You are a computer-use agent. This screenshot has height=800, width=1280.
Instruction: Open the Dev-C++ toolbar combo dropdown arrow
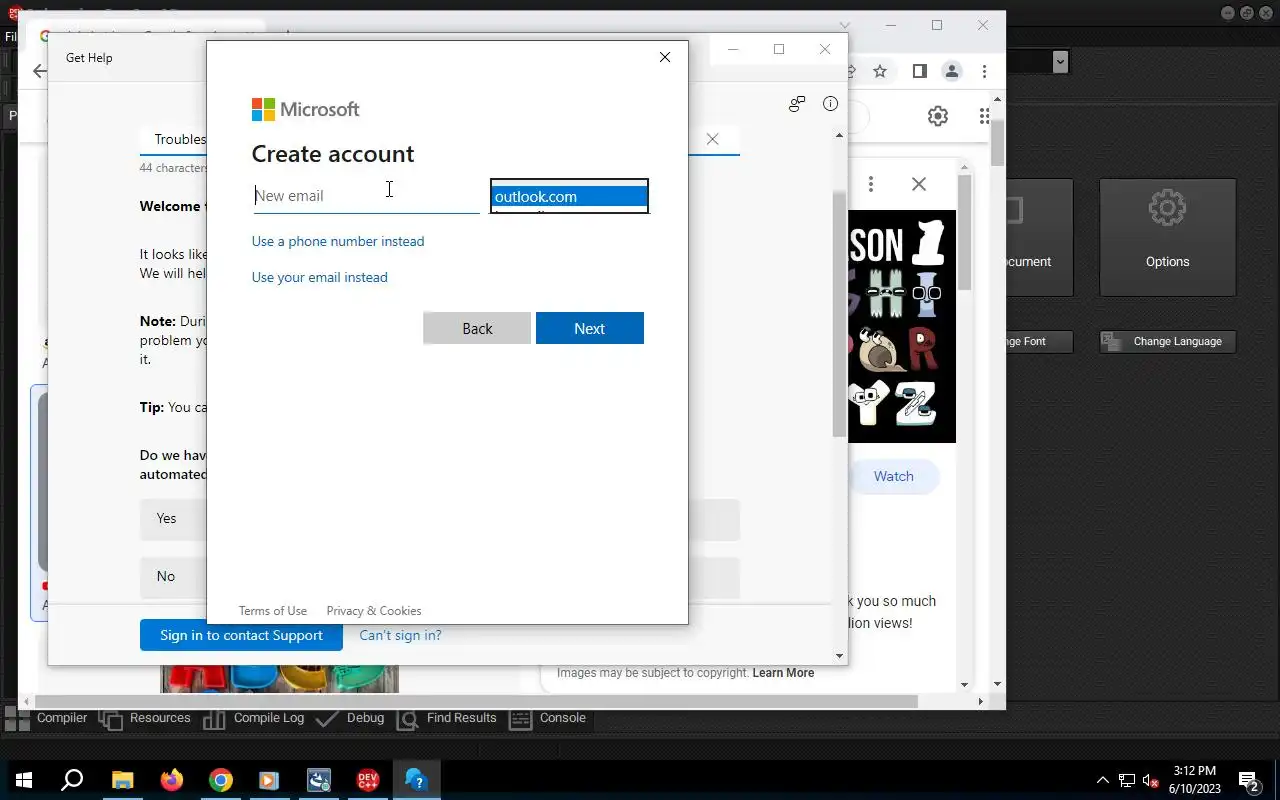(x=1061, y=62)
